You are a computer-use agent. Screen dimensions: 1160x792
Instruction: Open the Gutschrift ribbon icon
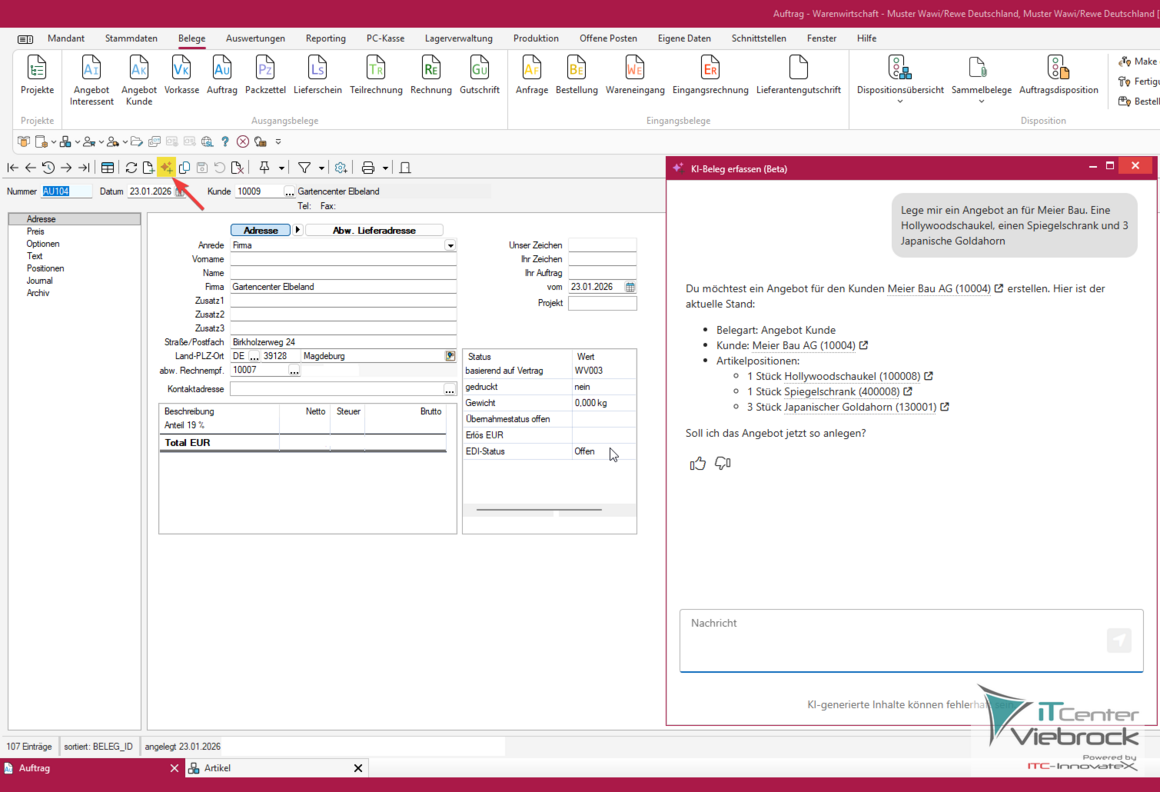479,75
